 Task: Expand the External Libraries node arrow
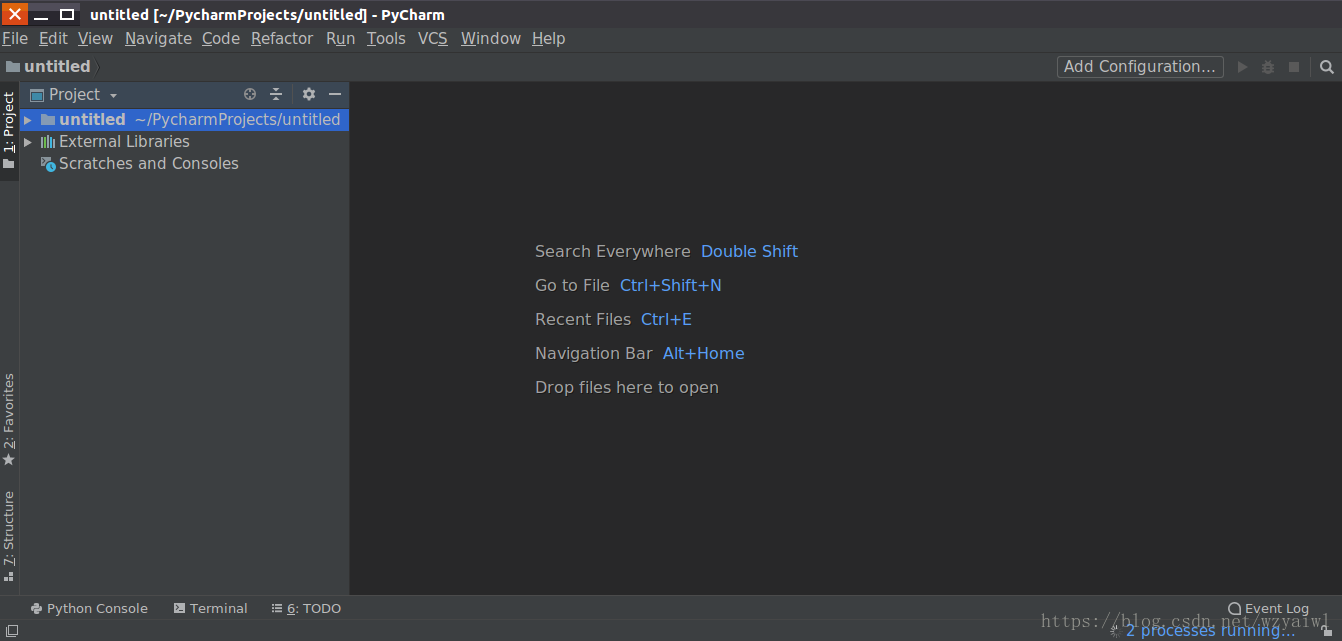point(28,142)
